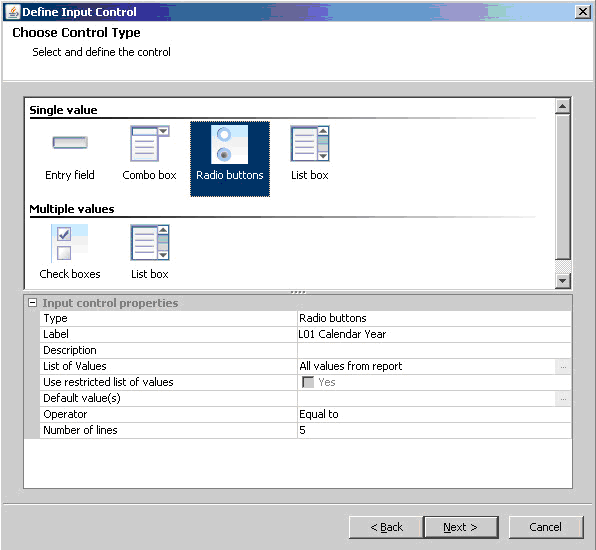Open Default value(s) ellipsis button
The image size is (596, 550).
pyautogui.click(x=563, y=398)
